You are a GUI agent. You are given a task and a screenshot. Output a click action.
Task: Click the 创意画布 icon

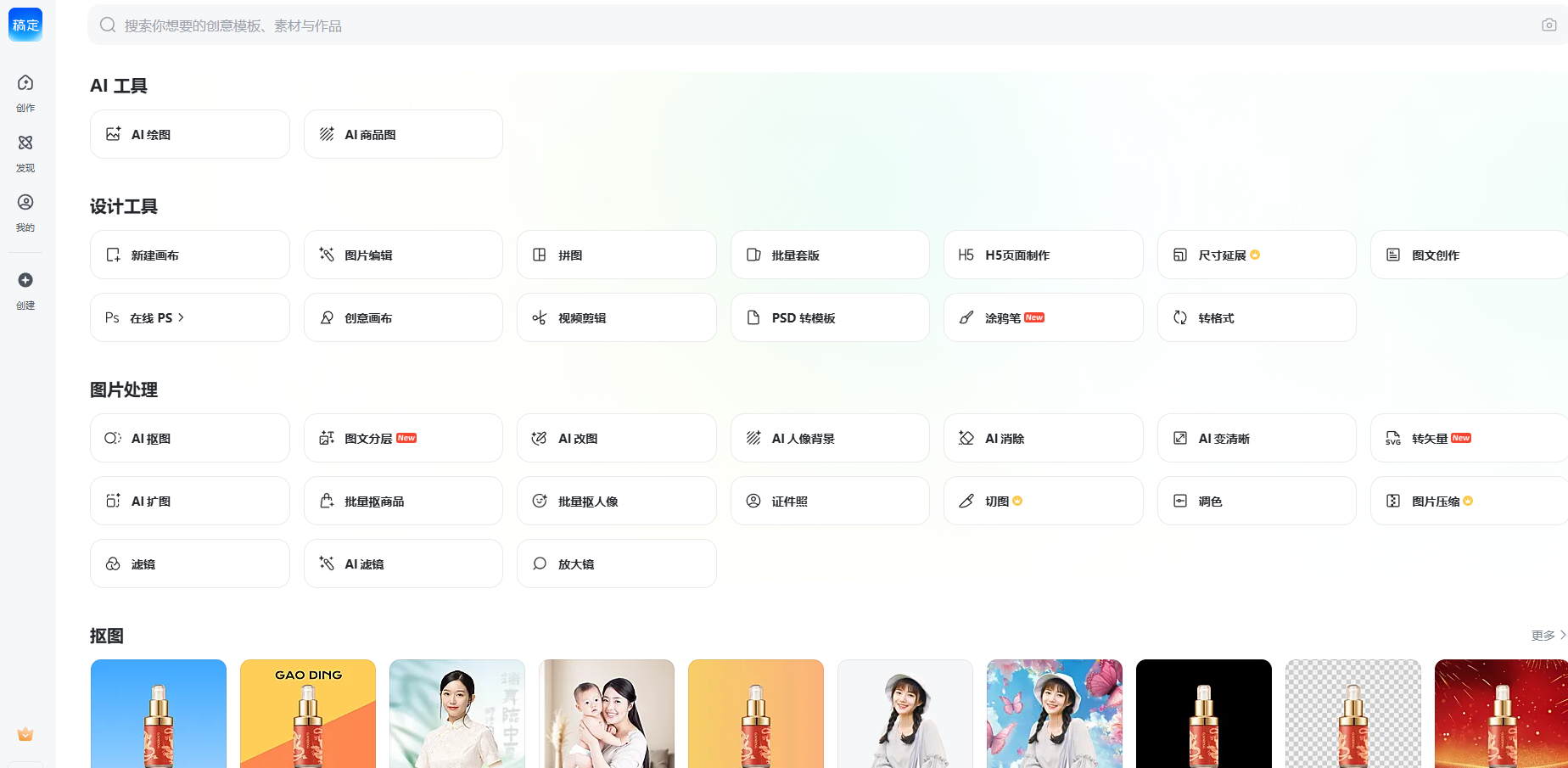327,317
